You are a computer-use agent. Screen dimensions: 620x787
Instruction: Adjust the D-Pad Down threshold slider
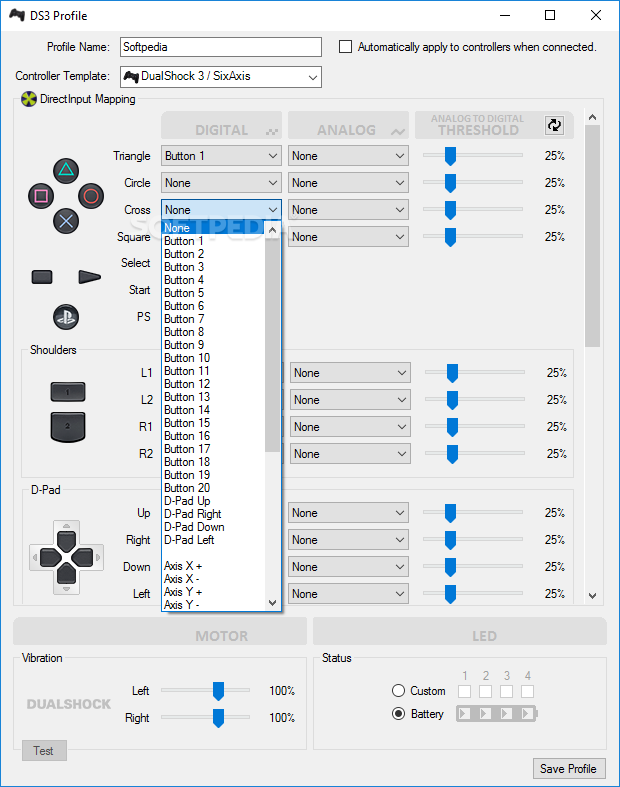[450, 567]
